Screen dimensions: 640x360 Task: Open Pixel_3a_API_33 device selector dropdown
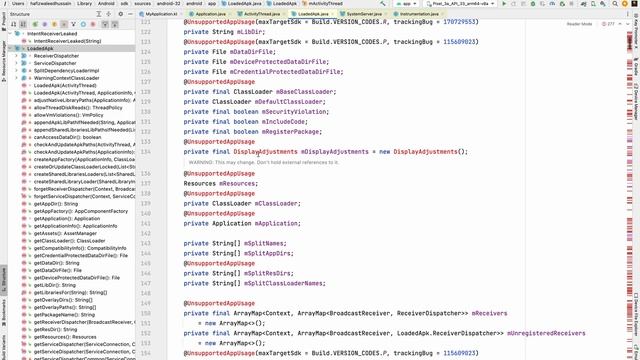(x=460, y=4)
